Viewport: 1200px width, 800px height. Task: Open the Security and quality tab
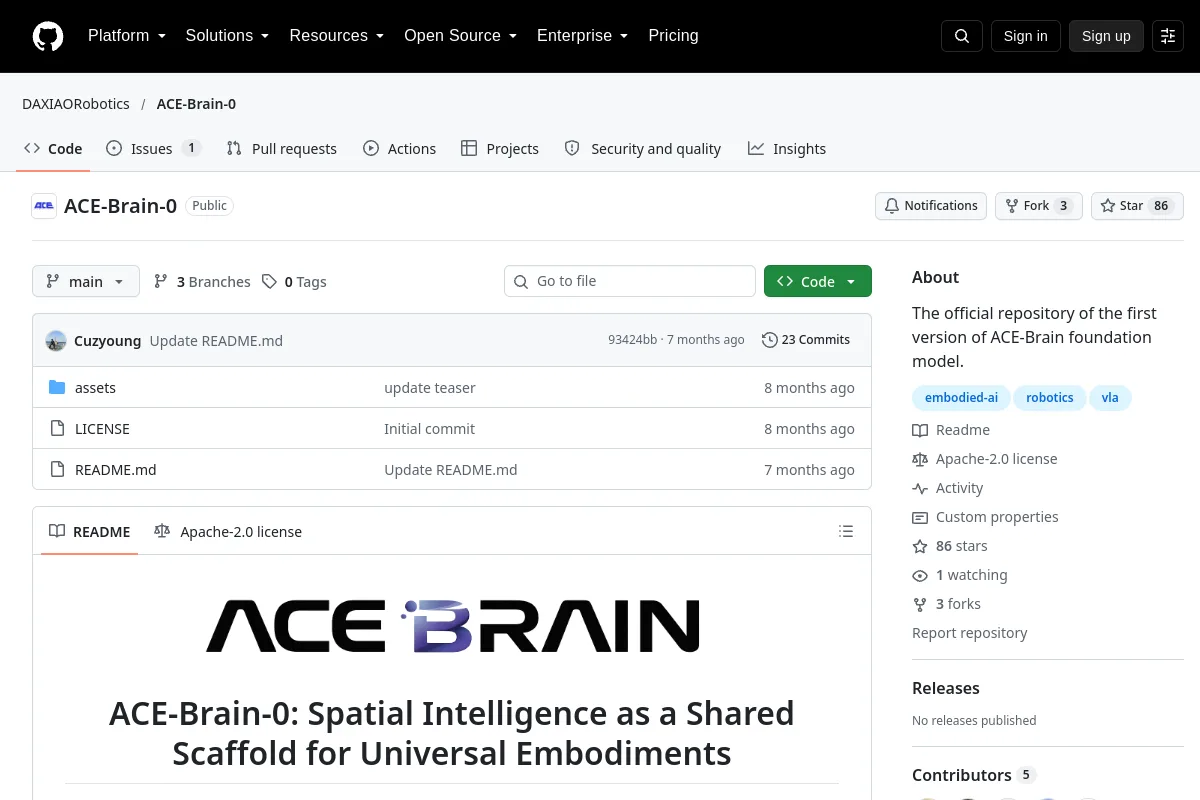click(x=643, y=149)
